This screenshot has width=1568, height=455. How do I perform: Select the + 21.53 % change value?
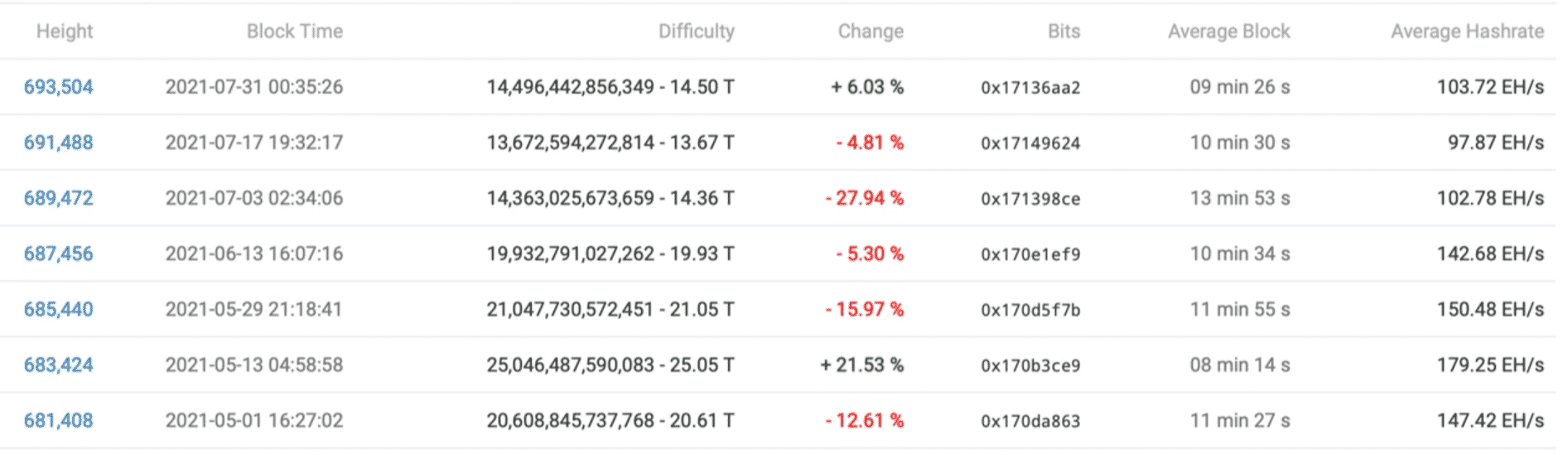(x=862, y=365)
